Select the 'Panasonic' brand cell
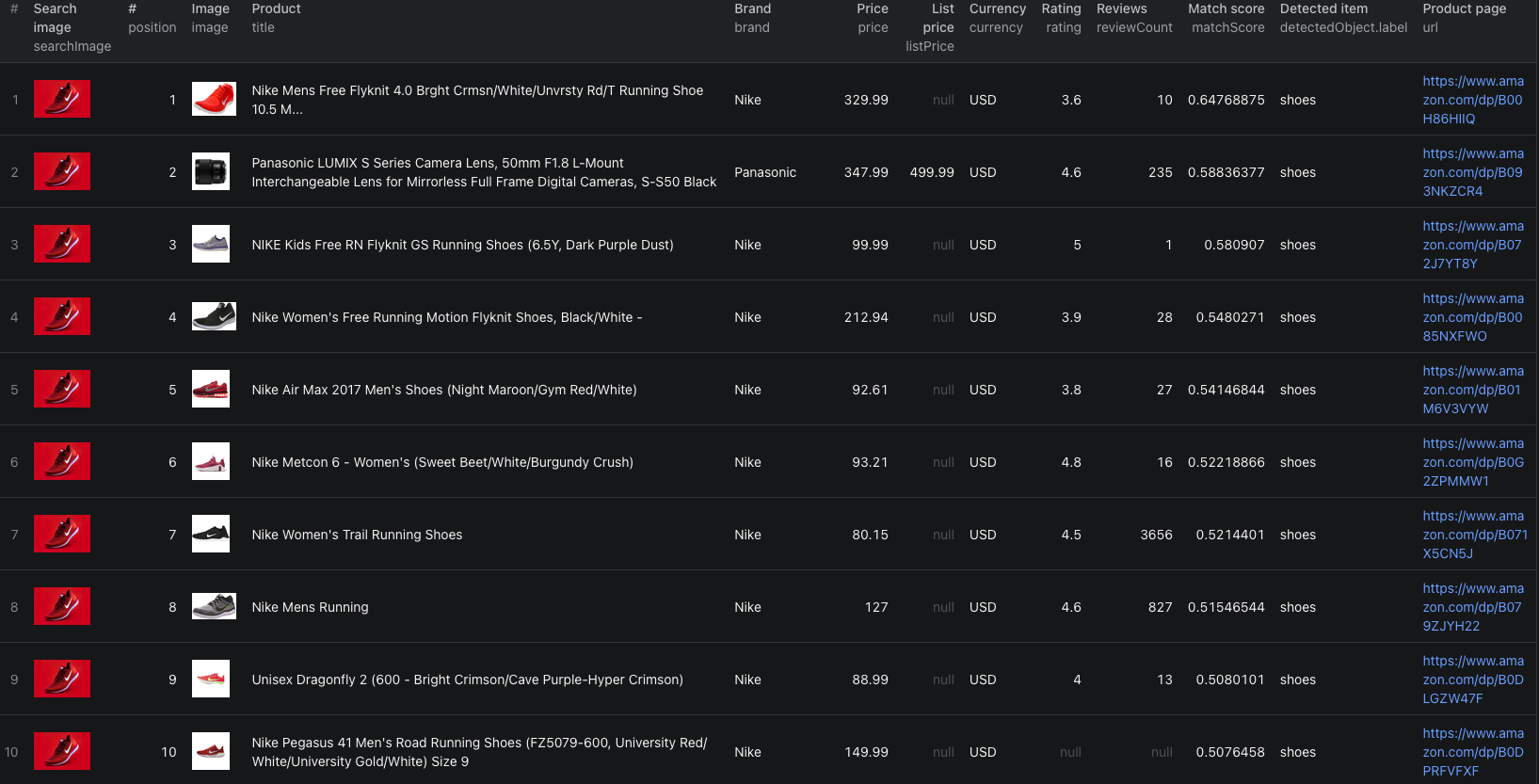The height and width of the screenshot is (784, 1539). 765,172
